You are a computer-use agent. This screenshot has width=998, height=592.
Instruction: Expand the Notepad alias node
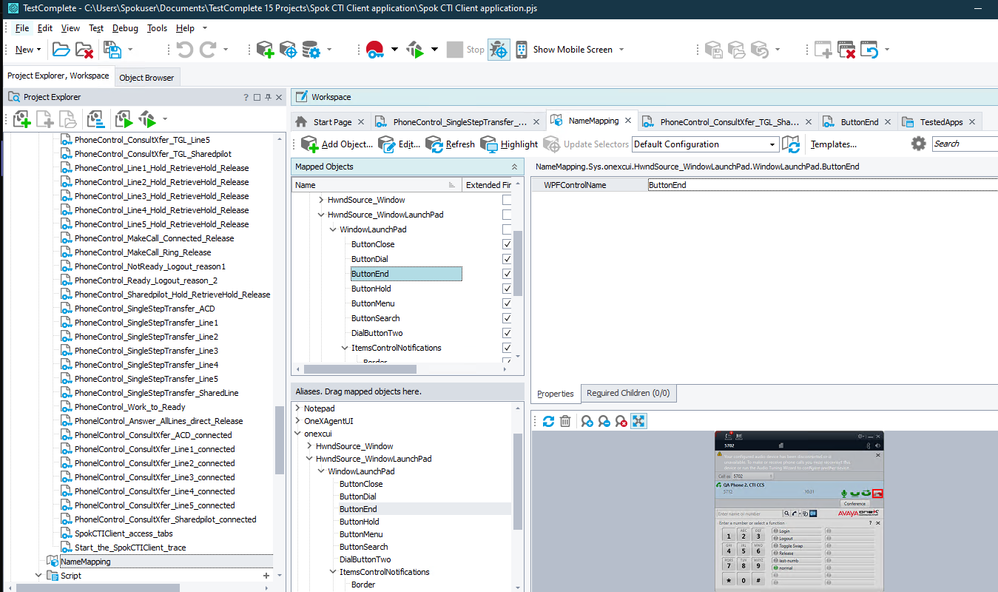pos(297,409)
